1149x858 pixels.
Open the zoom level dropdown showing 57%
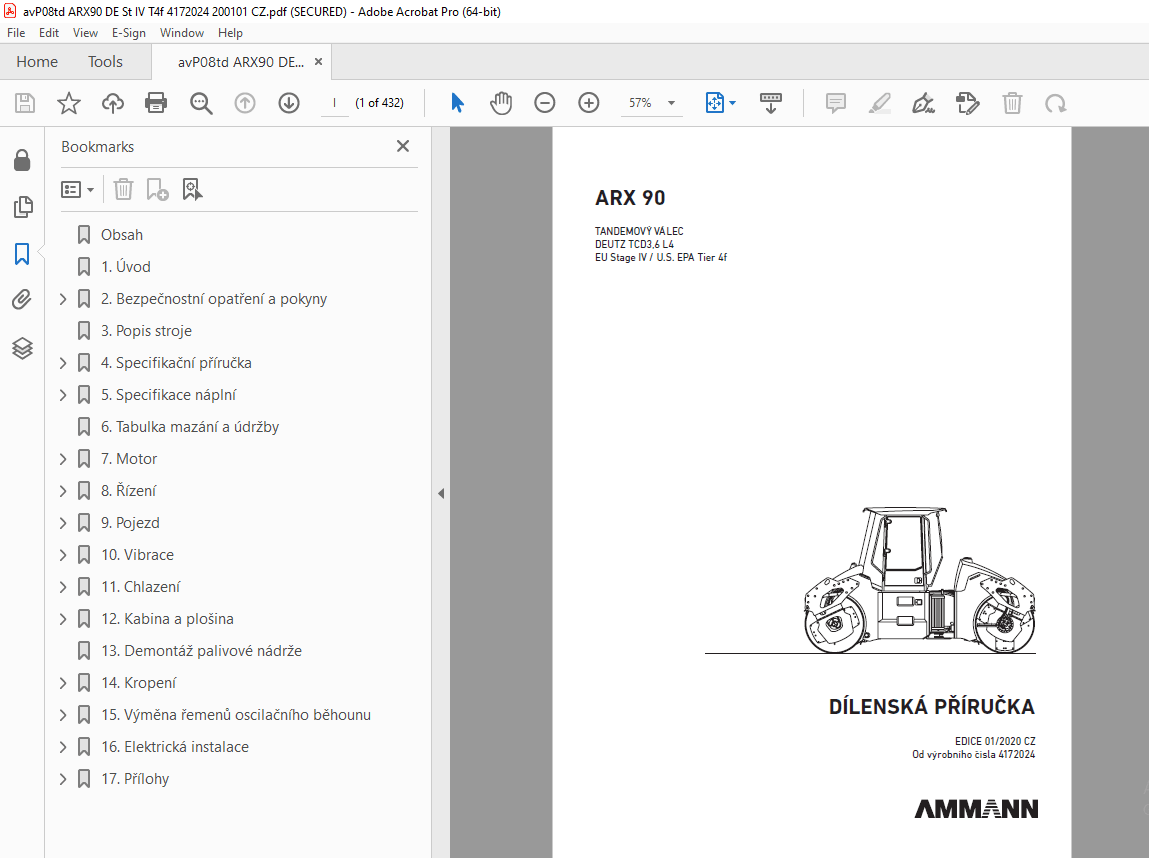click(x=670, y=102)
